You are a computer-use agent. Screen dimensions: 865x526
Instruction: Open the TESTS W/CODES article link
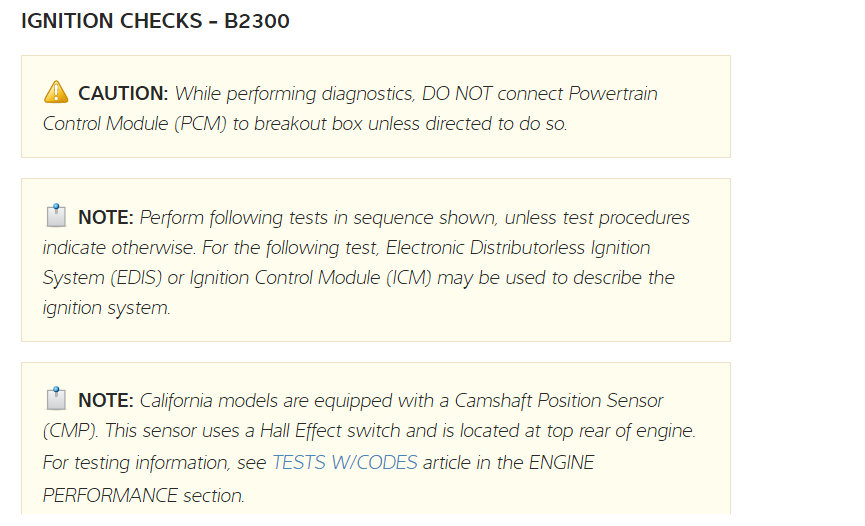[x=345, y=463]
